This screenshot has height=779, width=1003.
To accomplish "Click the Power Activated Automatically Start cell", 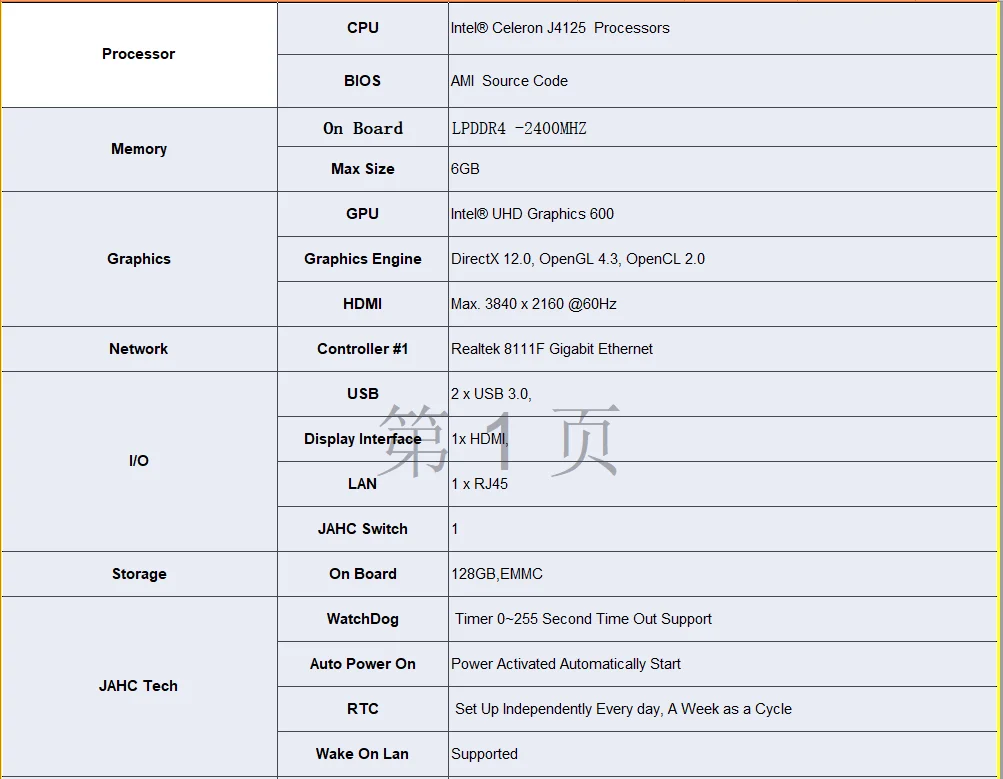I will tap(566, 664).
